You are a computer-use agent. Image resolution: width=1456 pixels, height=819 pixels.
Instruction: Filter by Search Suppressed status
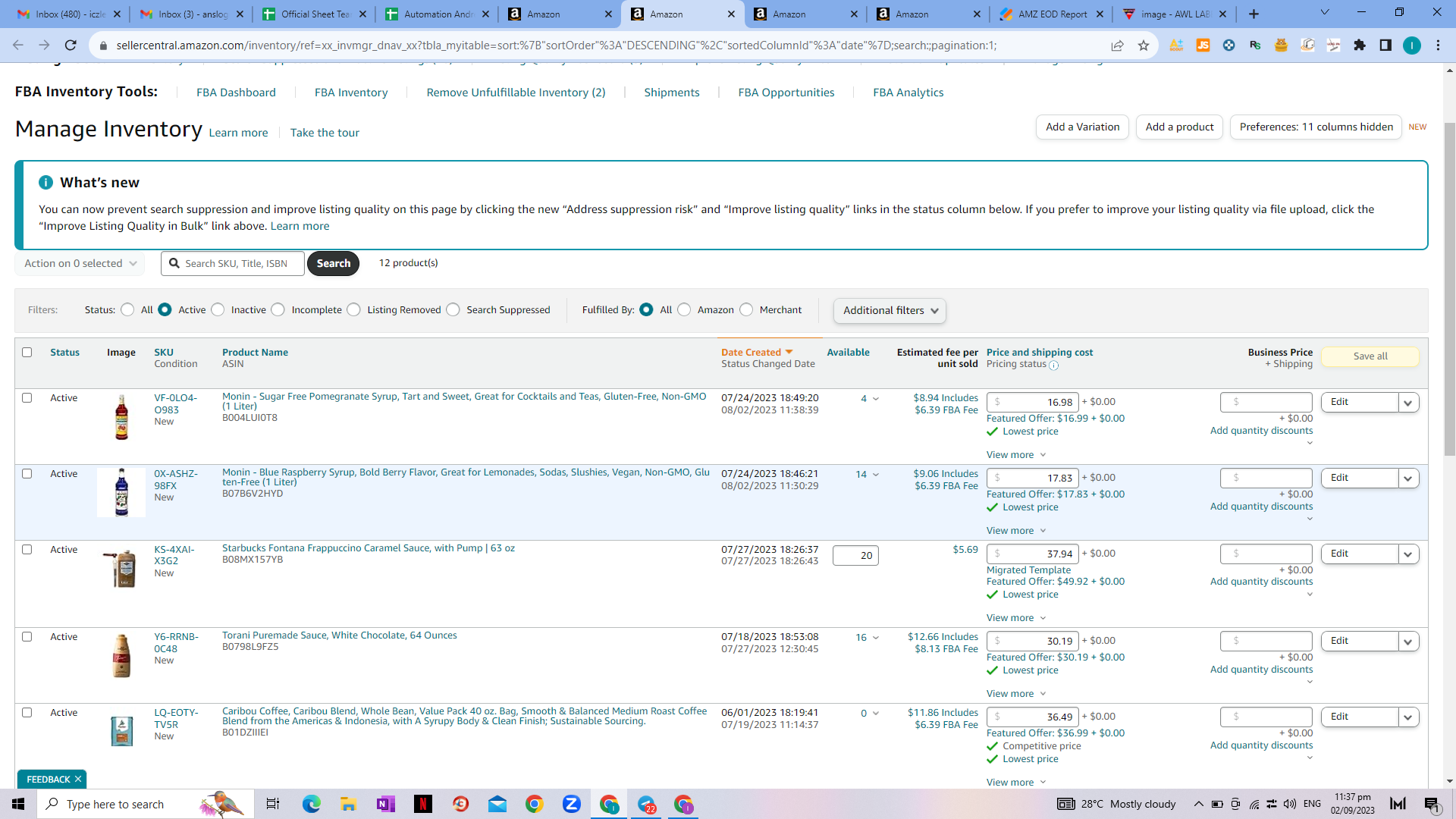pyautogui.click(x=453, y=310)
